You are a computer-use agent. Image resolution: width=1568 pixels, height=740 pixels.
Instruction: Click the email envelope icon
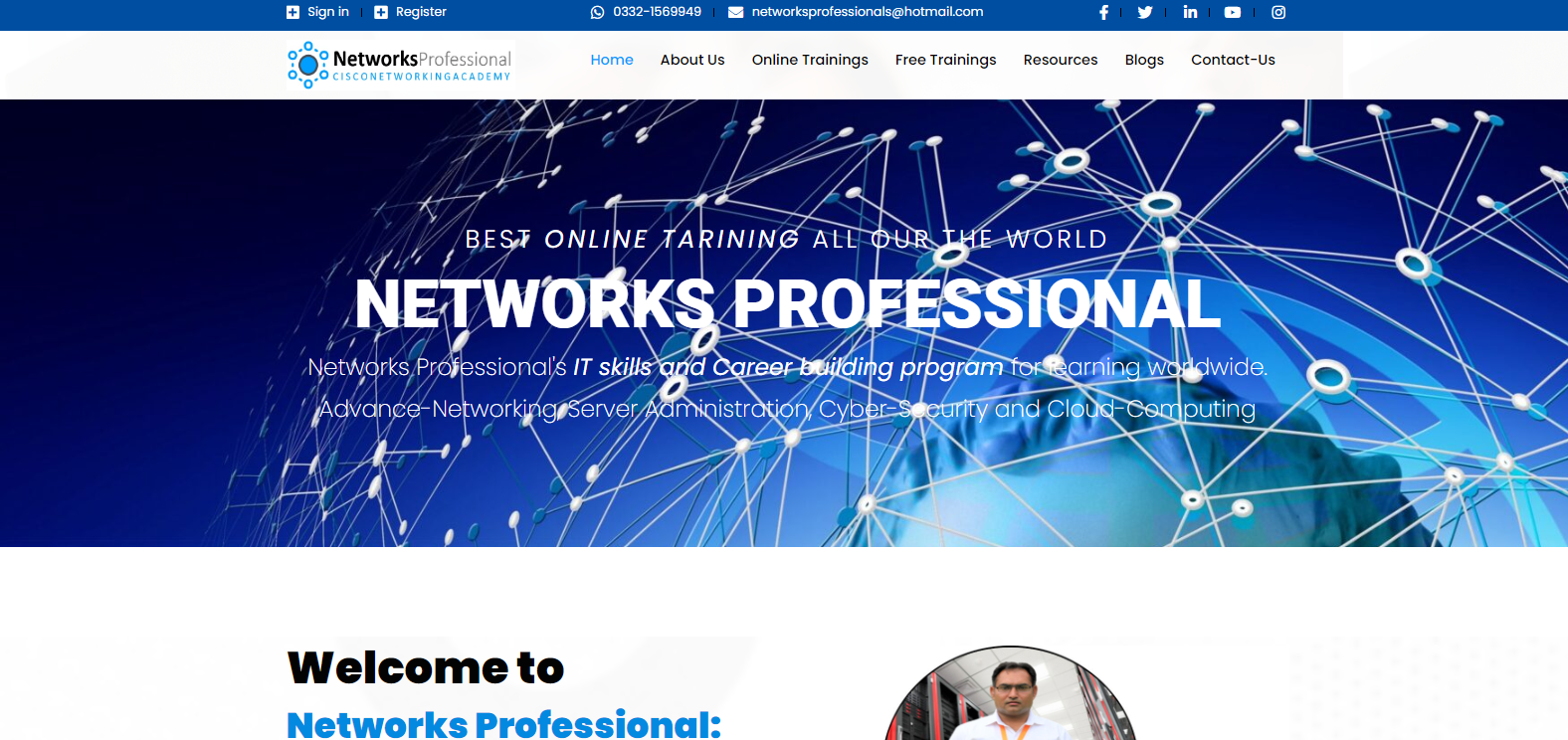pos(736,12)
